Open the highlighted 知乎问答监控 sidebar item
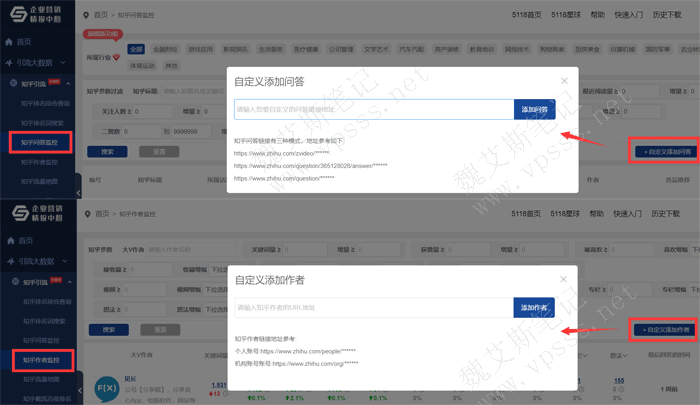This screenshot has width=700, height=405. point(40,143)
